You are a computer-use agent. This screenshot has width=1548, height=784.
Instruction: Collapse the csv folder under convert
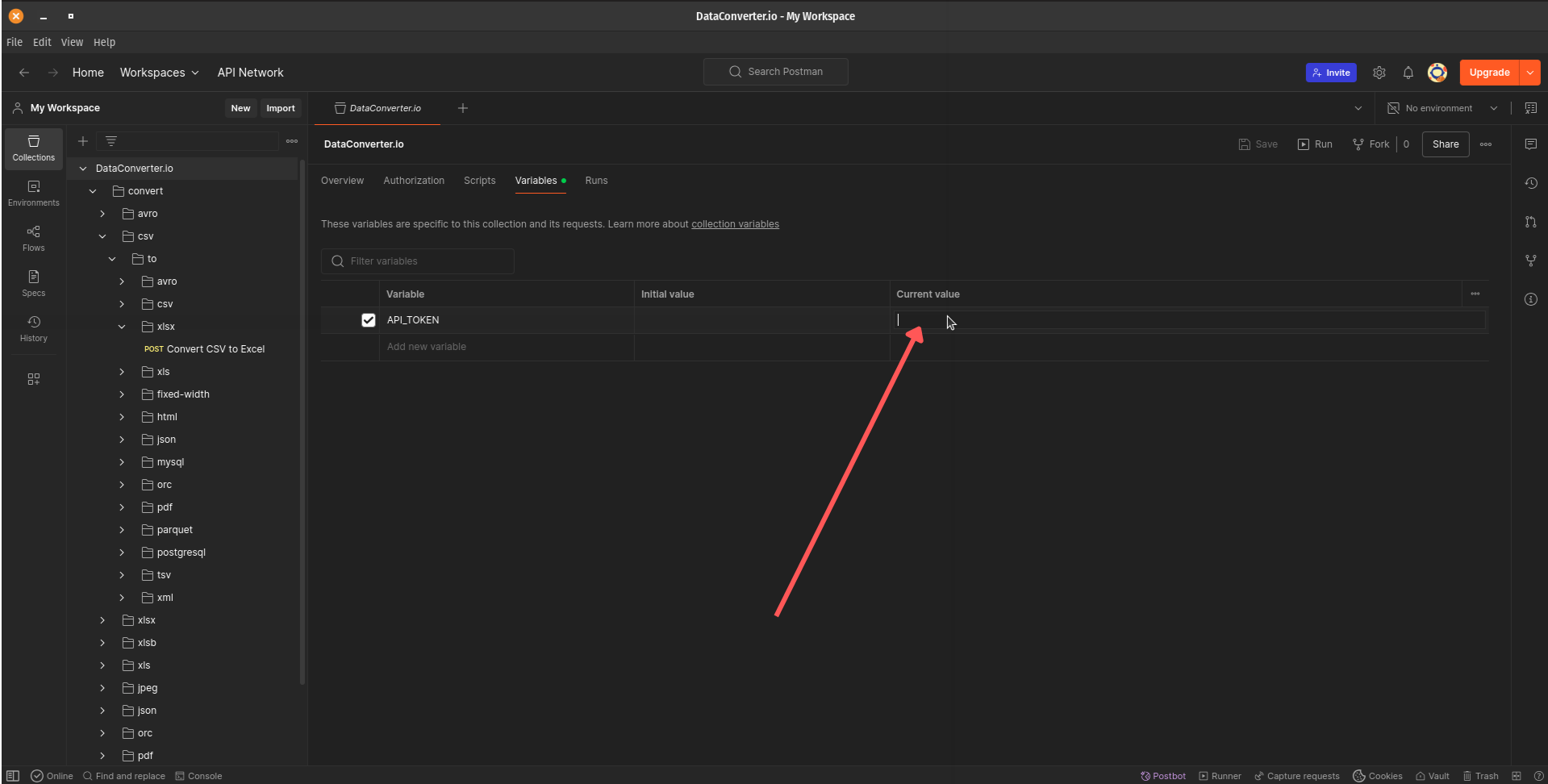click(102, 236)
